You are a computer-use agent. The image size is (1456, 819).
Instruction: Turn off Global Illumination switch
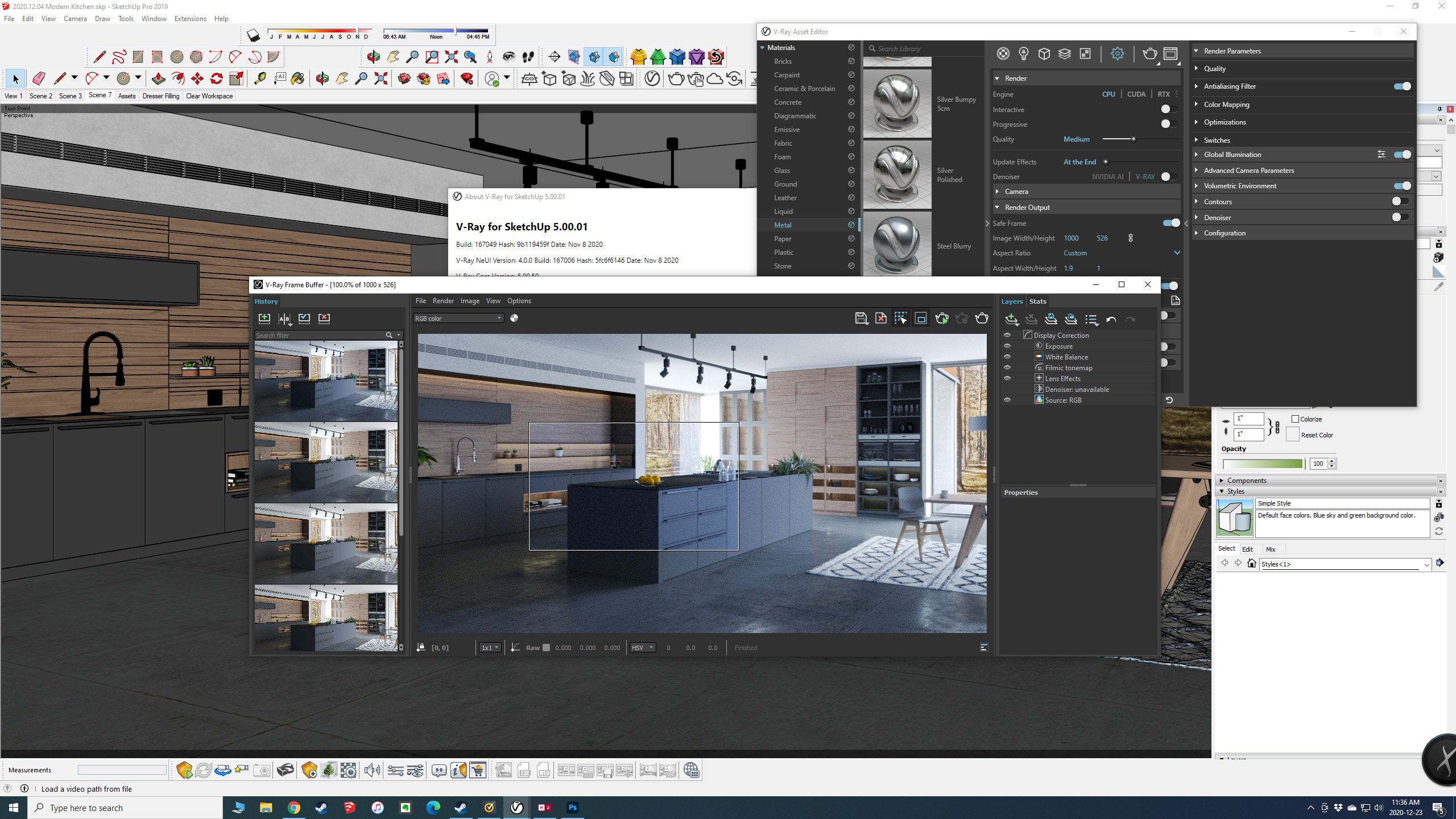pos(1403,155)
